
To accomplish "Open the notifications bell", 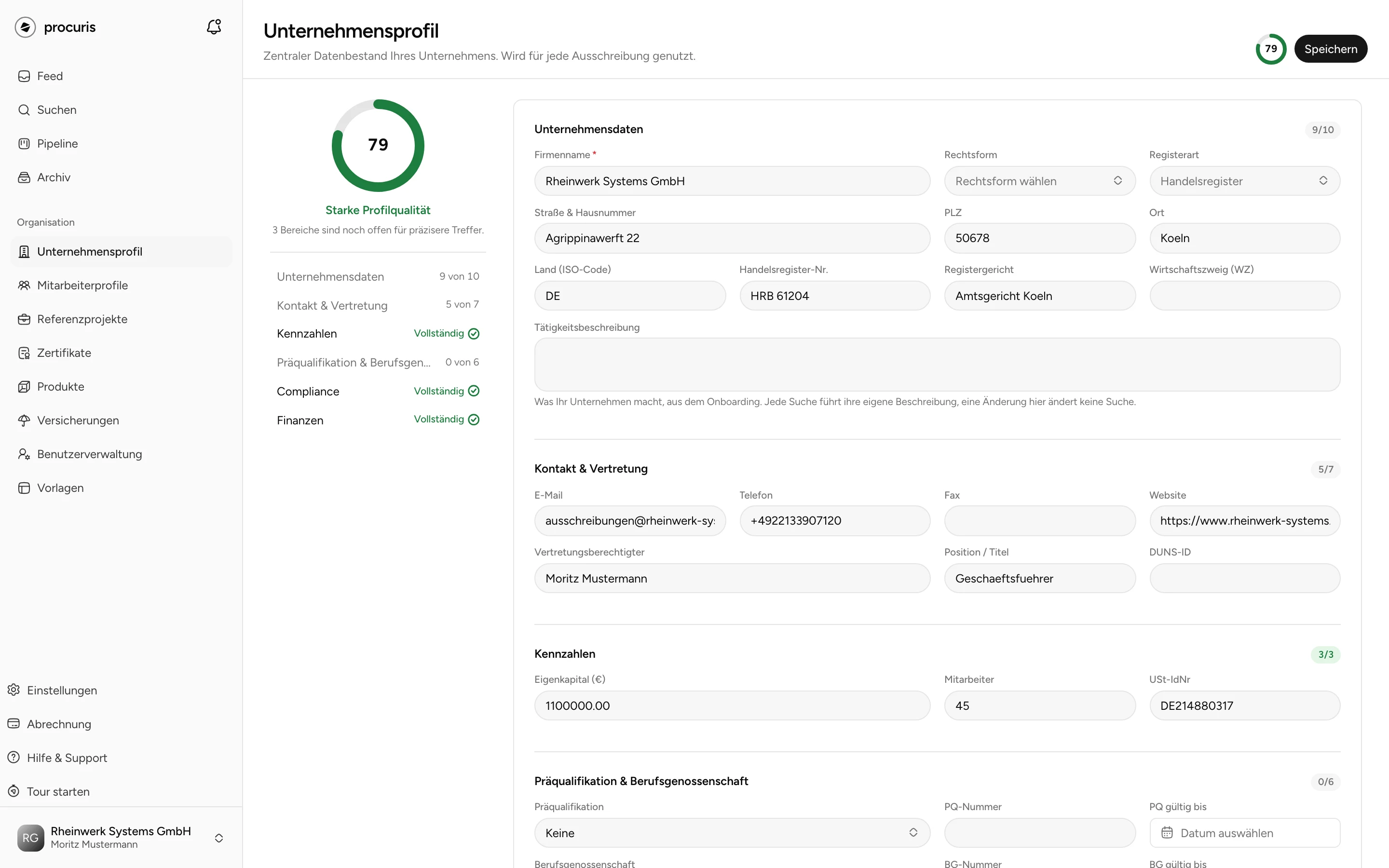I will (x=214, y=27).
